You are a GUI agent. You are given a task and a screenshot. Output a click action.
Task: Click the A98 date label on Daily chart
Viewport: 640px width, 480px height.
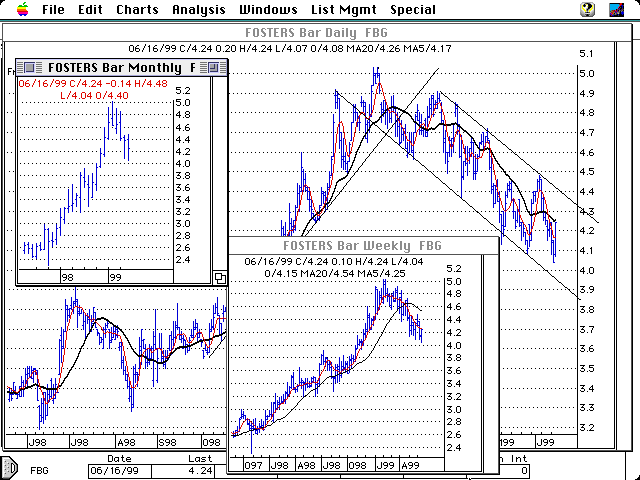tap(126, 442)
